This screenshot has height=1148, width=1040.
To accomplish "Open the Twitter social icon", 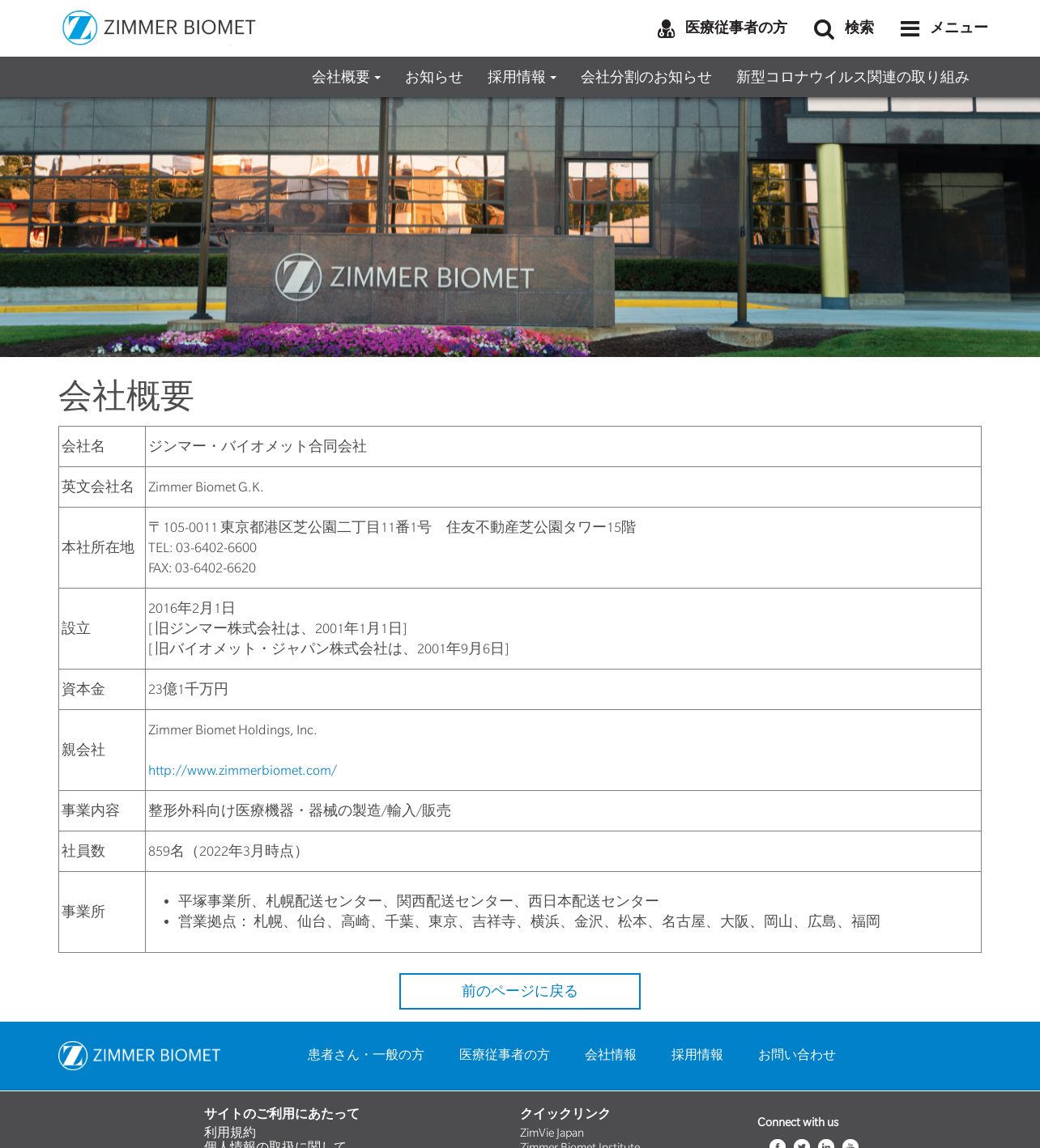I will (802, 1145).
